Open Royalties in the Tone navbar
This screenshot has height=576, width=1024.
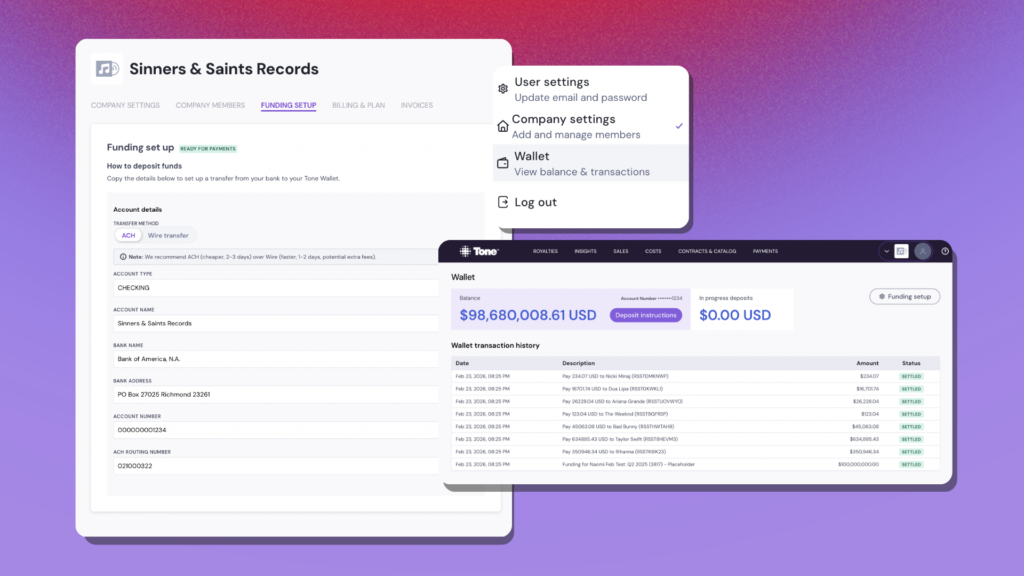tap(545, 251)
